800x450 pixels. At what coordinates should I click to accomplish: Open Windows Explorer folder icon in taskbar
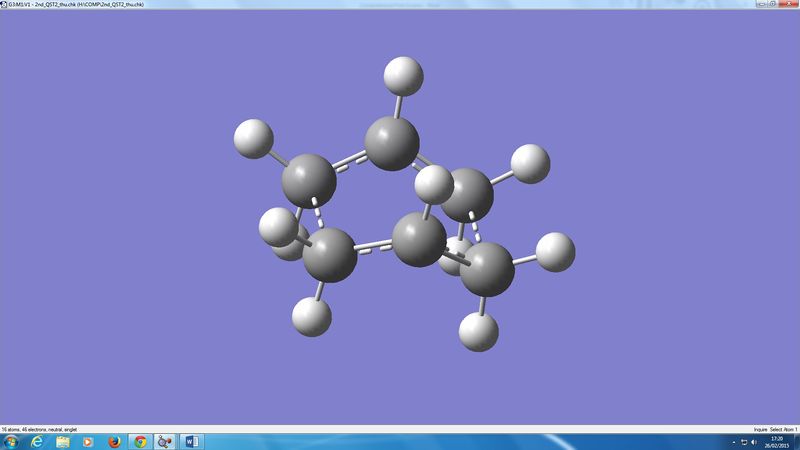tap(63, 442)
